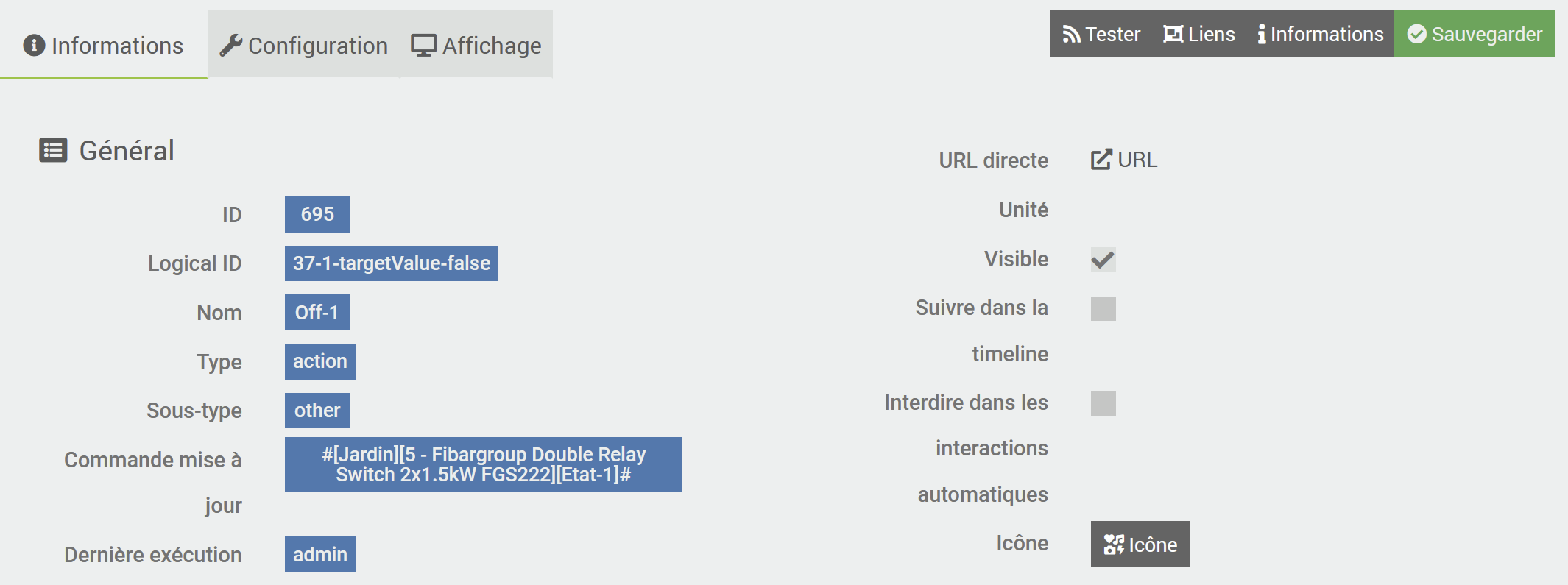1568x585 pixels.
Task: Click the external link URL icon
Action: click(x=1101, y=160)
